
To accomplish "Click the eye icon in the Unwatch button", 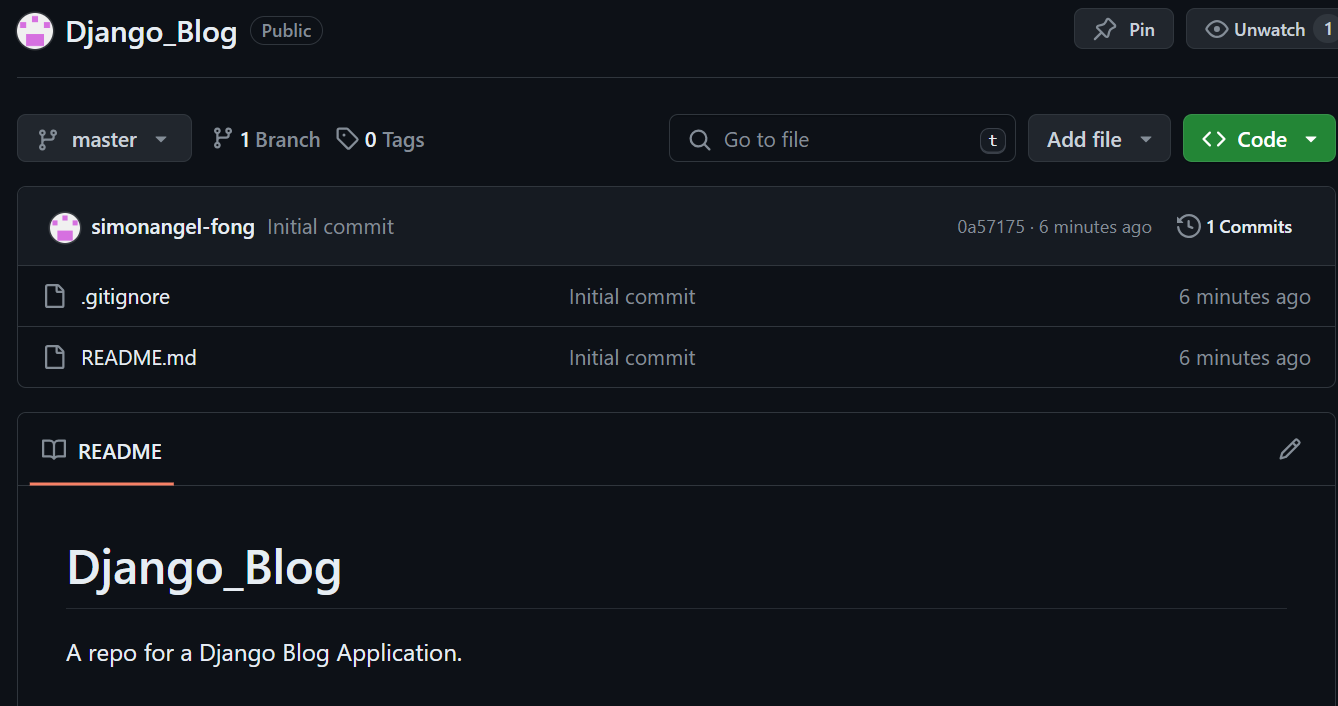I will [x=1216, y=29].
